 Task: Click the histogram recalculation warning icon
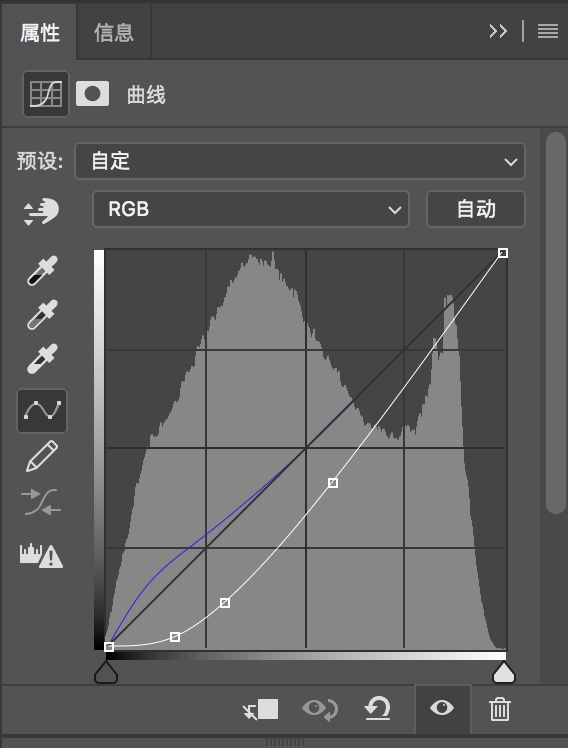point(41,555)
